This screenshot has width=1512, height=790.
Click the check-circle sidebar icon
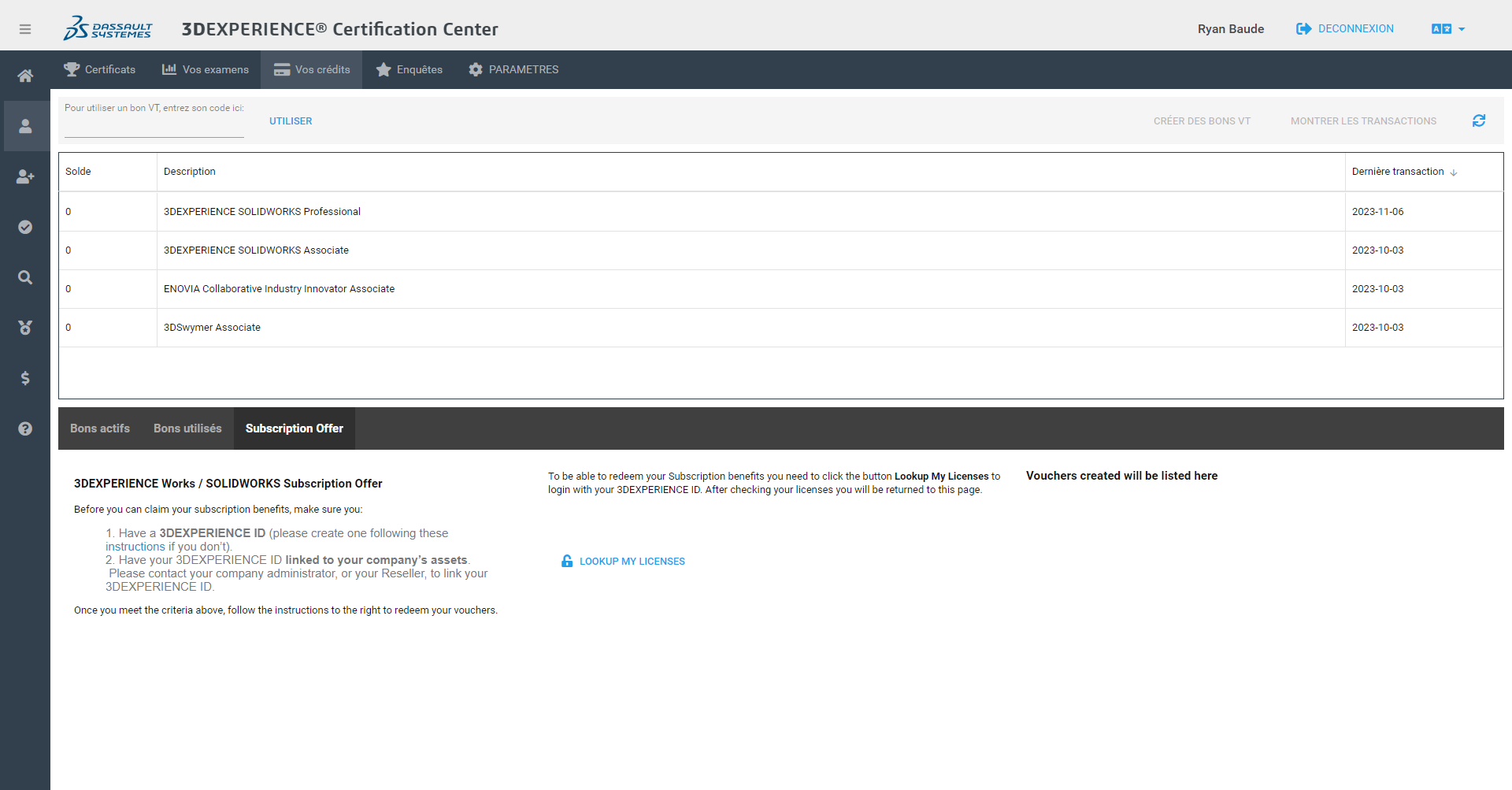[25, 227]
